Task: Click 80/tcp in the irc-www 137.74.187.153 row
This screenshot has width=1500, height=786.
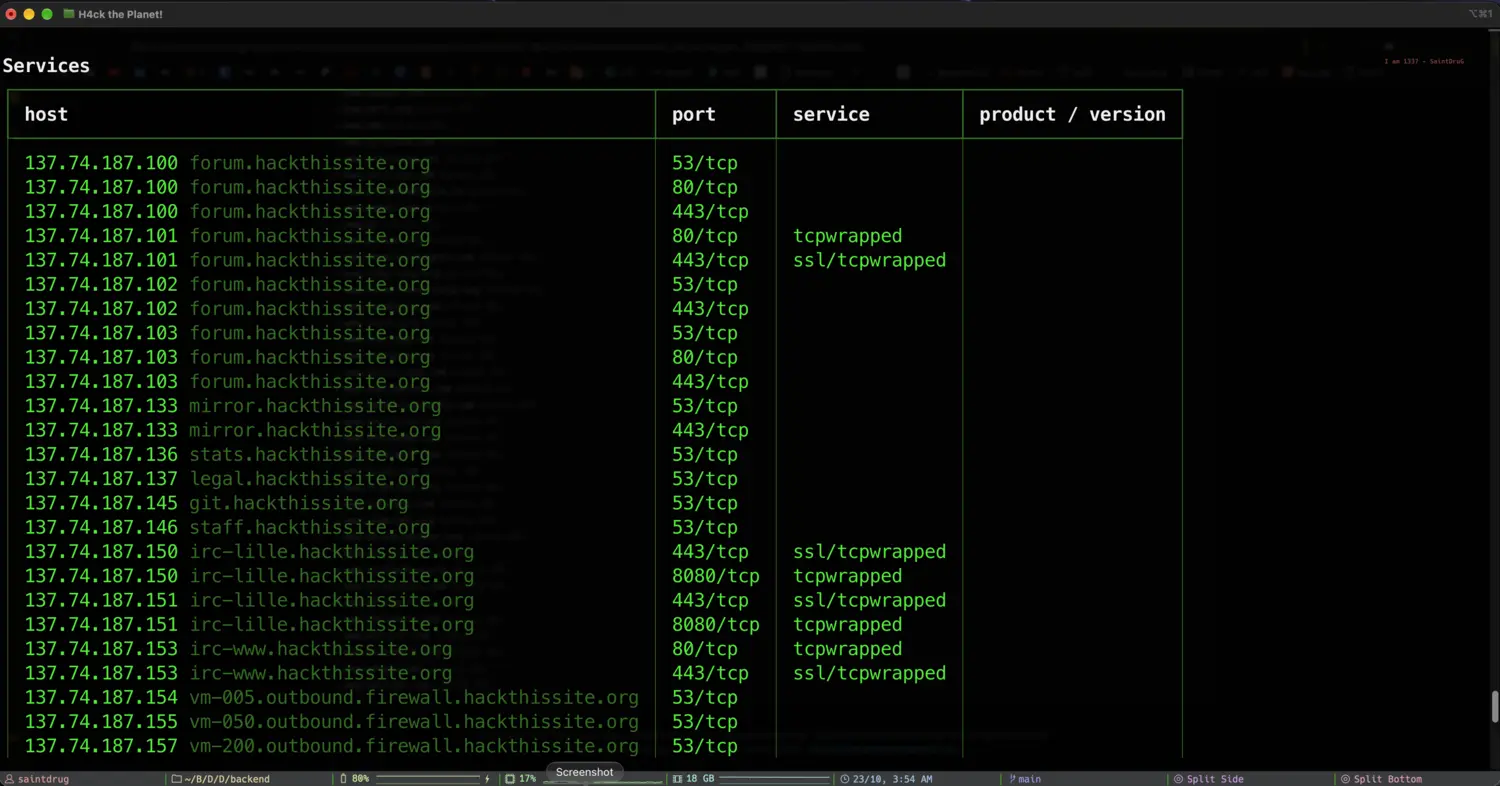Action: coord(705,649)
